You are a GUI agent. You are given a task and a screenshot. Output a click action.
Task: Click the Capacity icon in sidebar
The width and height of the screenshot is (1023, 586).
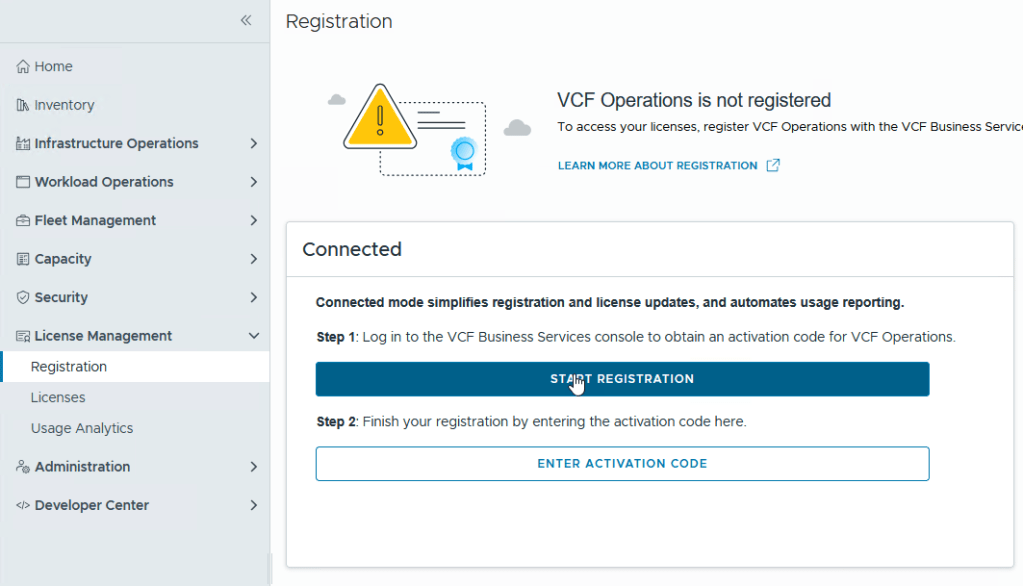click(23, 259)
